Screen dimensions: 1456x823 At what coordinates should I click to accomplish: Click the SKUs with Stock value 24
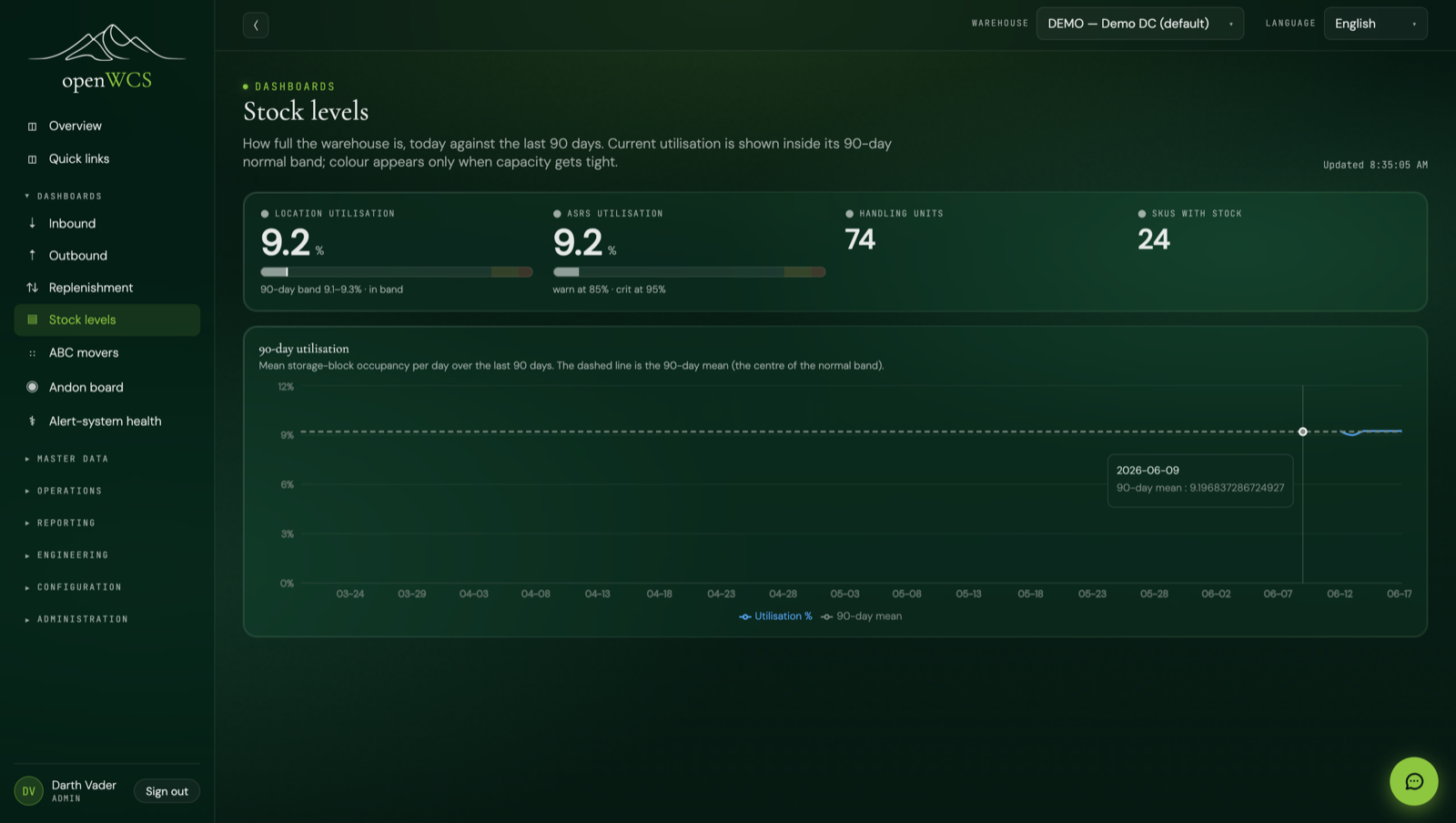tap(1153, 239)
